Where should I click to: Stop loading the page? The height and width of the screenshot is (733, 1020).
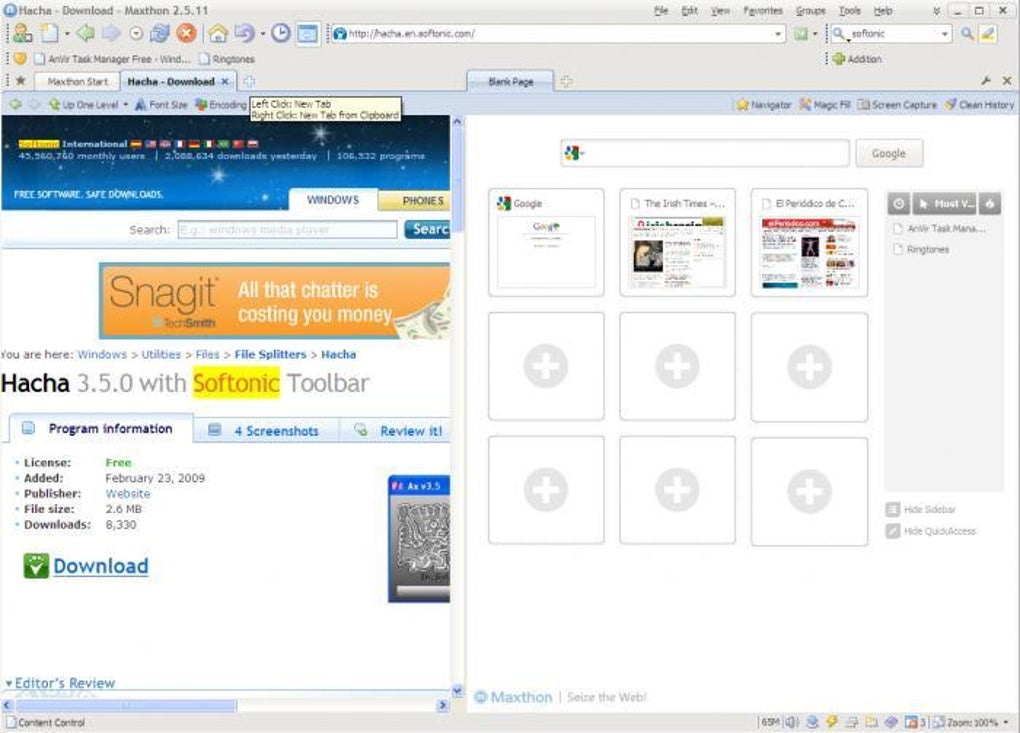185,33
